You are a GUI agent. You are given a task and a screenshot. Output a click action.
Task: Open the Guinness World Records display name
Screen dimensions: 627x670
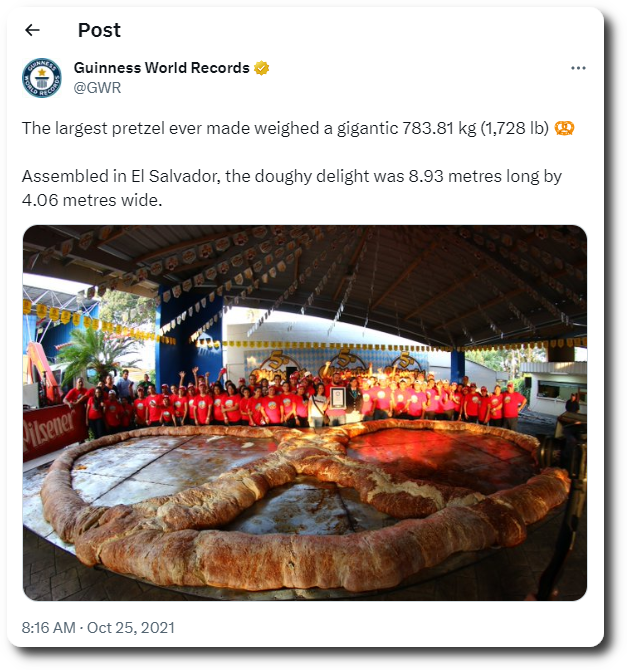[162, 68]
